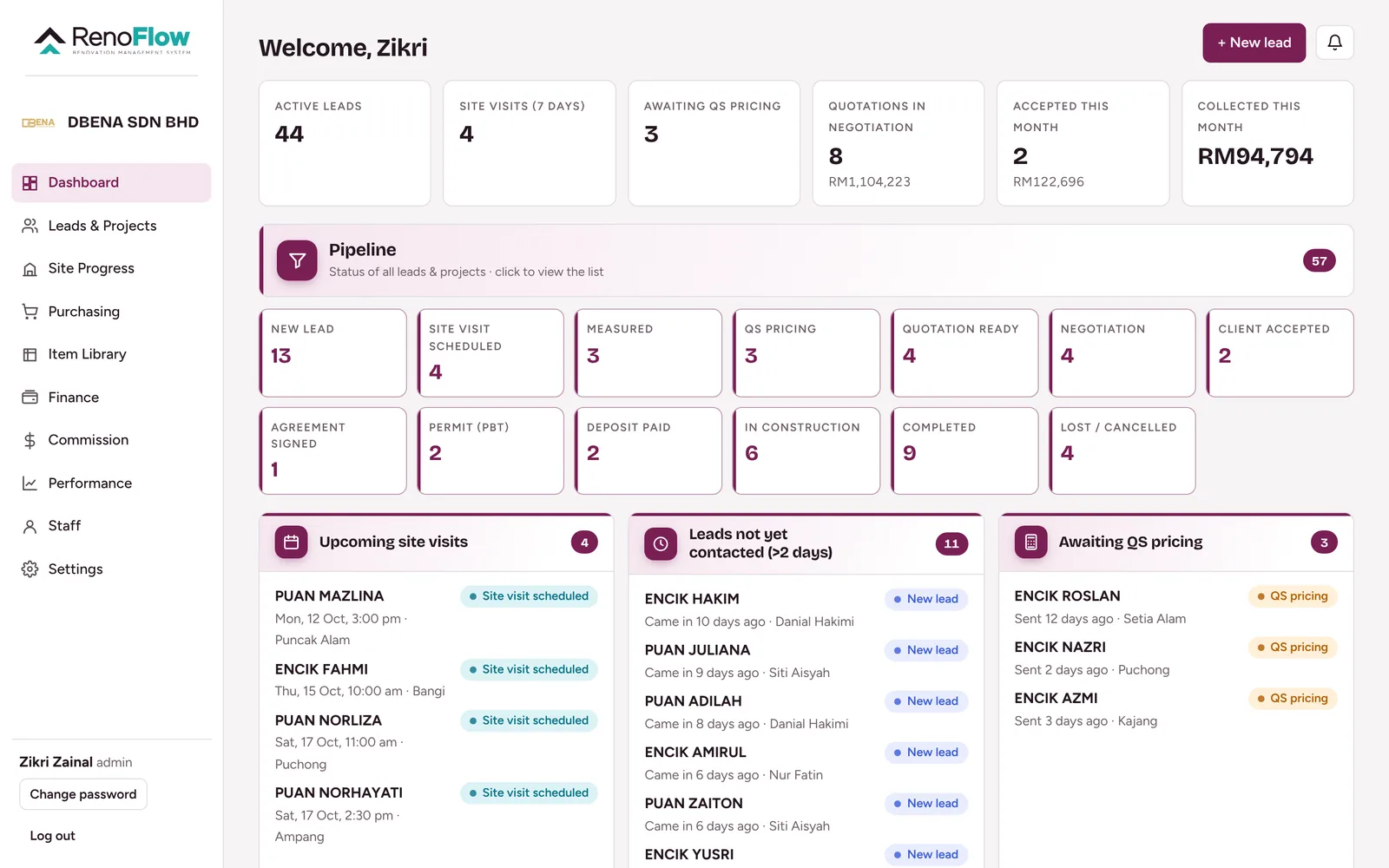The height and width of the screenshot is (868, 1389).
Task: Open the Leads & Projects menu item
Action: pyautogui.click(x=111, y=226)
